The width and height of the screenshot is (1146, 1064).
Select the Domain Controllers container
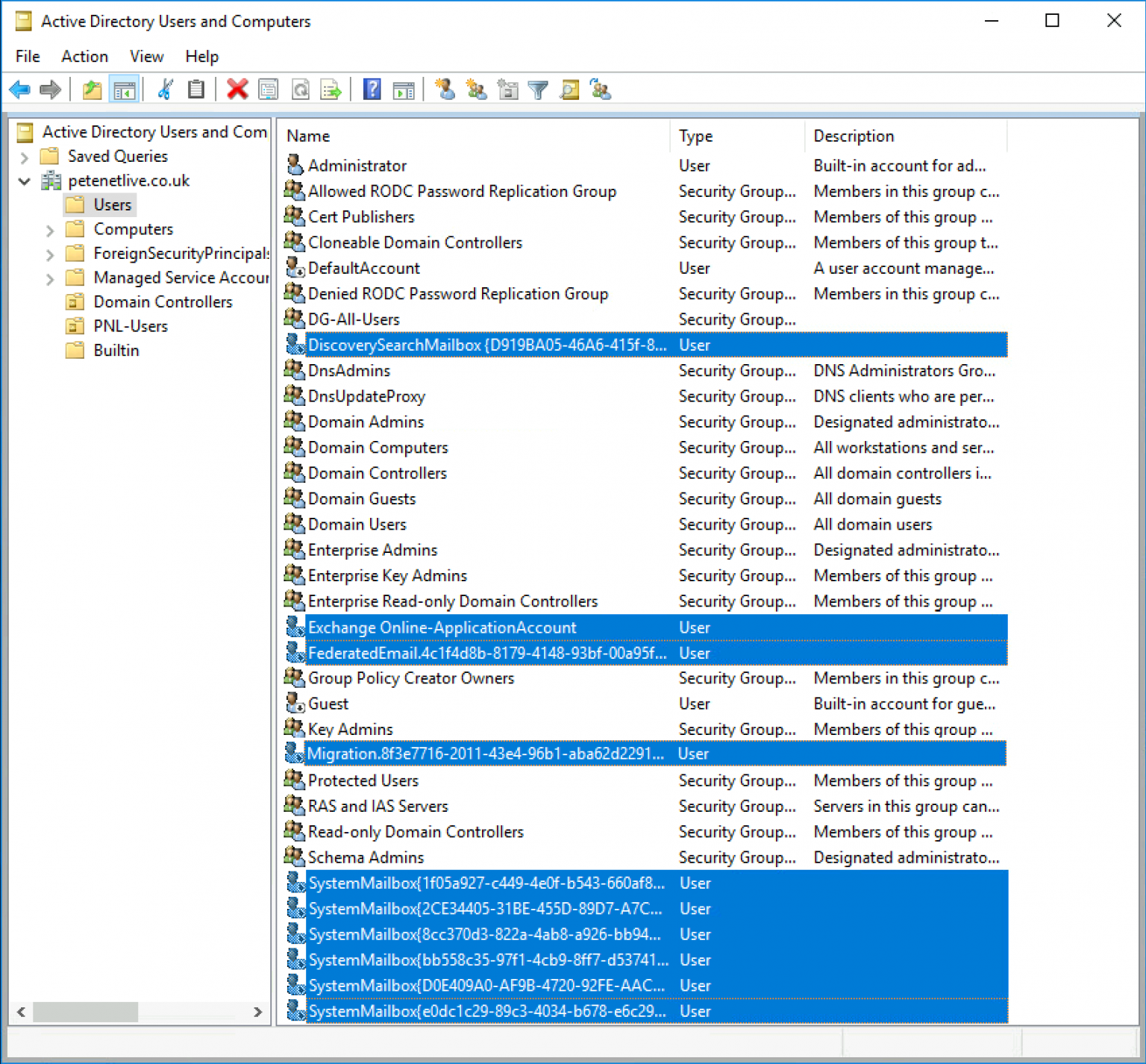point(162,301)
